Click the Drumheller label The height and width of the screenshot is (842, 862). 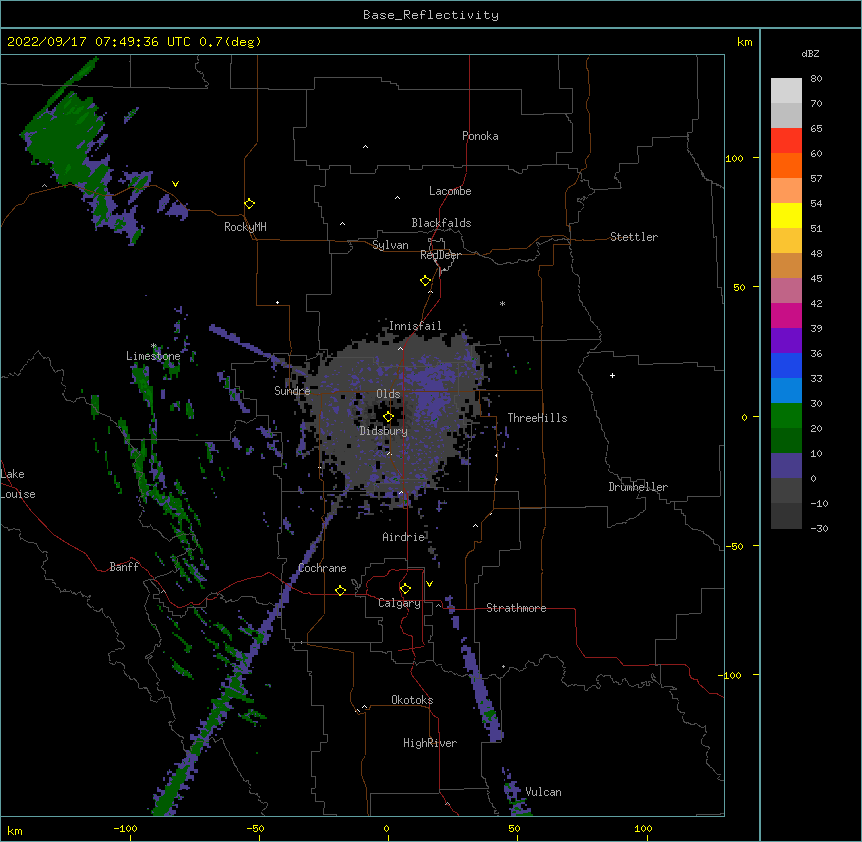pos(638,487)
